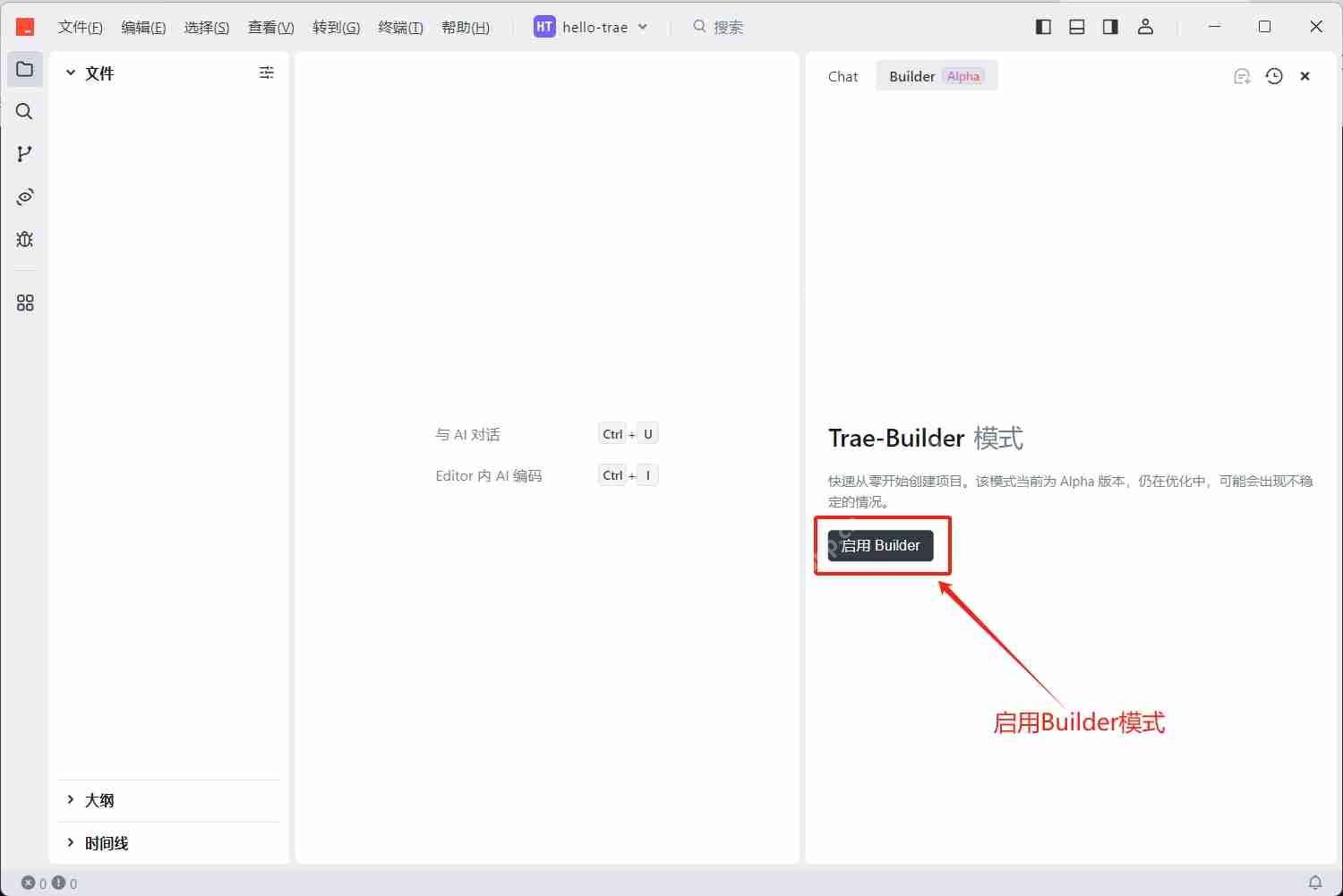Expand the 时间线 timeline section
The height and width of the screenshot is (896, 1343).
click(x=72, y=842)
